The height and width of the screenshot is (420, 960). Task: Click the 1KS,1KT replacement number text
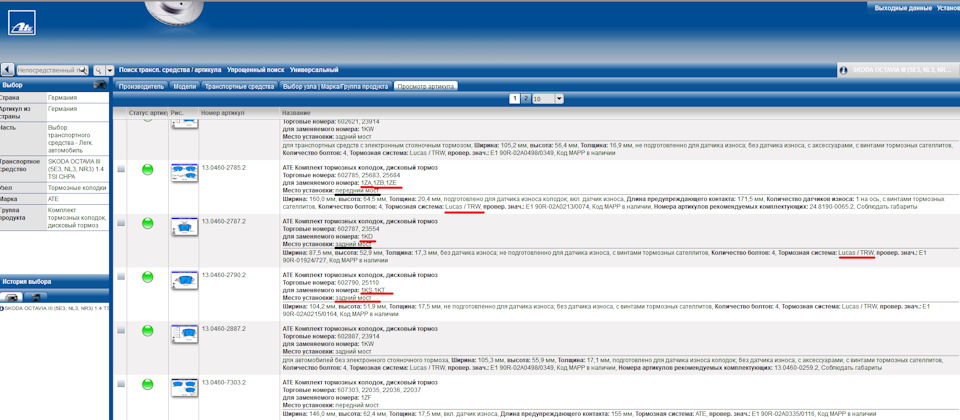373,291
